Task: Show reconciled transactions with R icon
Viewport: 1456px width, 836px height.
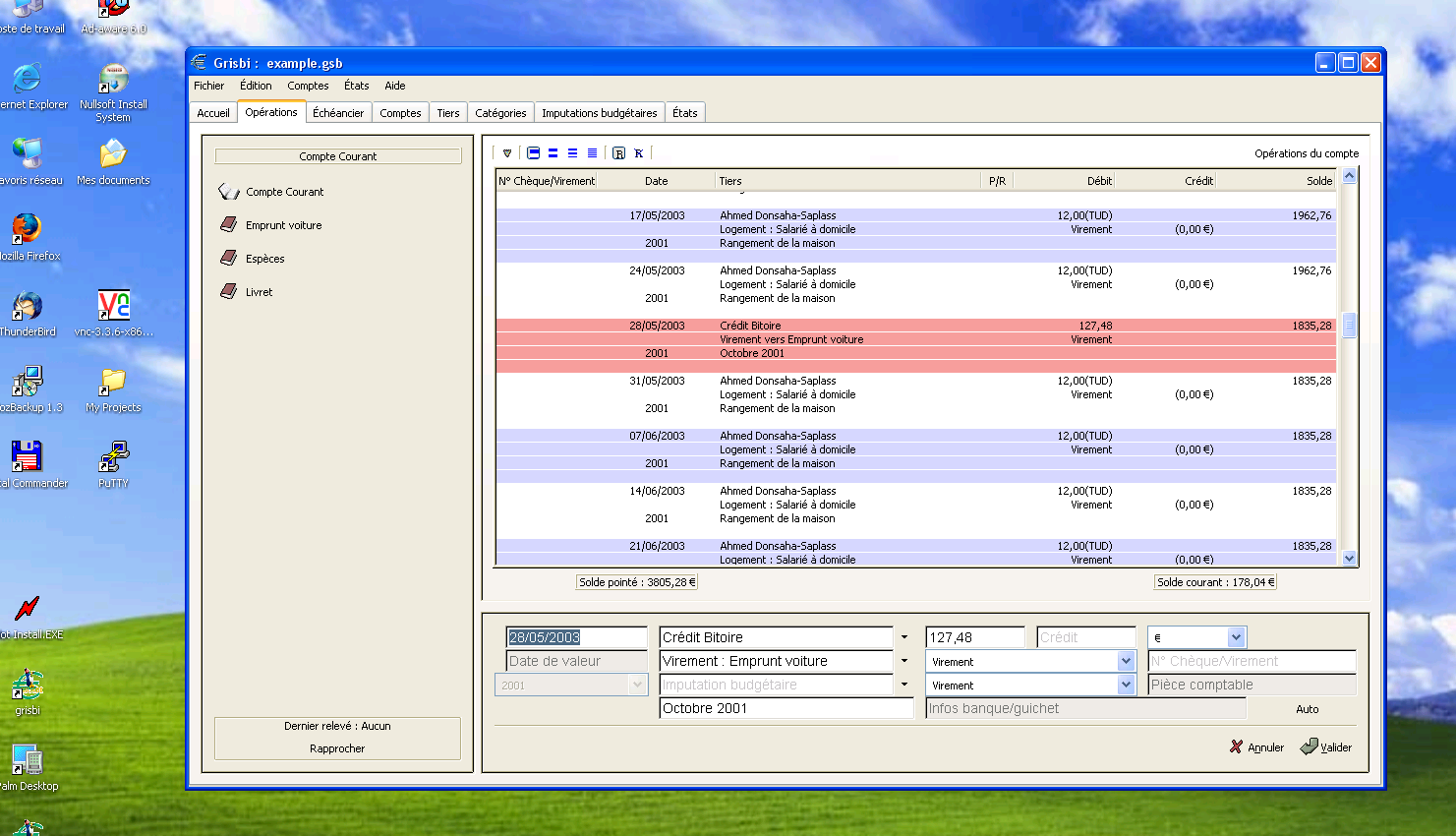Action: [618, 153]
